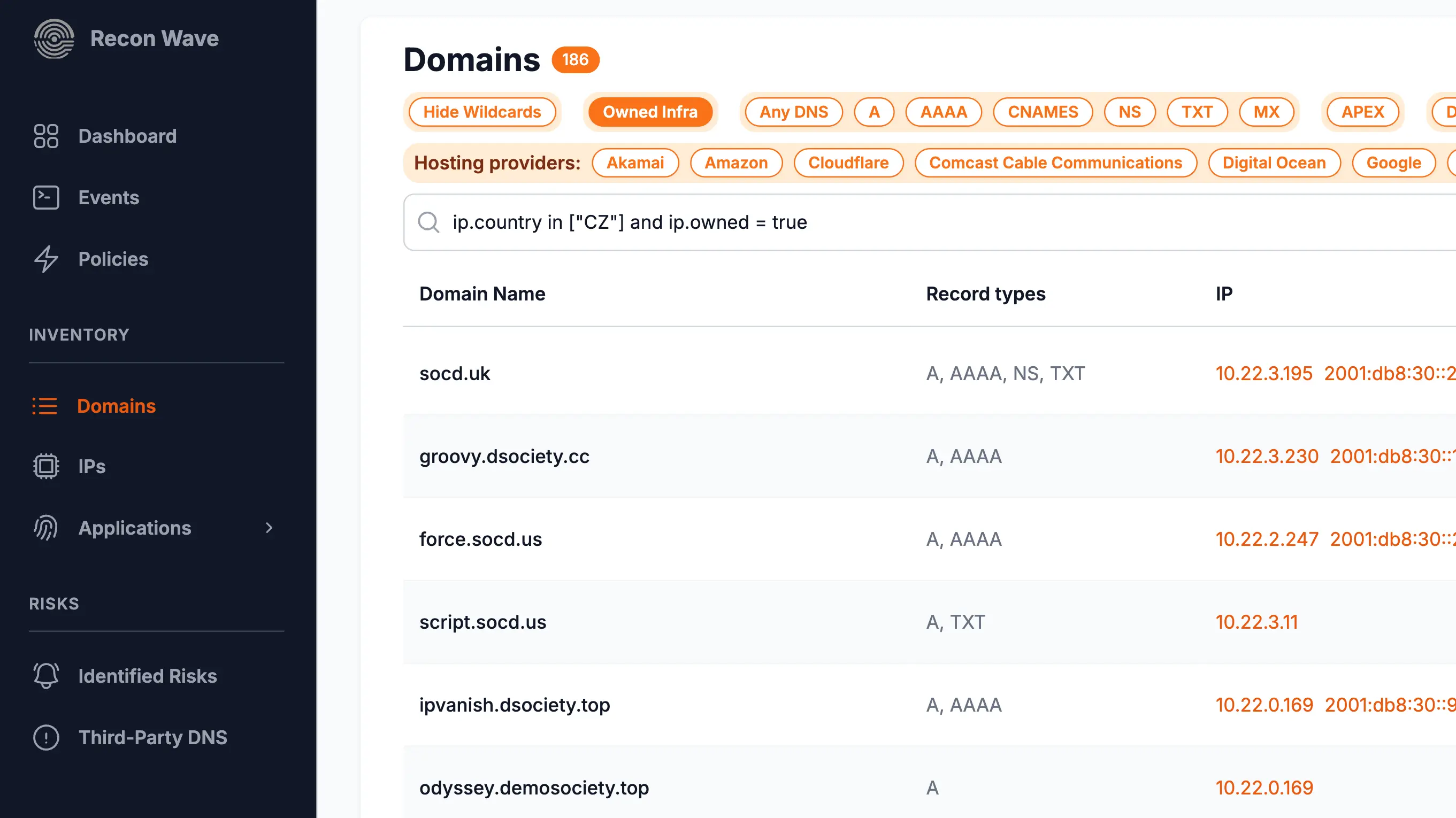Toggle the CNAMES filter chip
1456x818 pixels.
(1043, 112)
